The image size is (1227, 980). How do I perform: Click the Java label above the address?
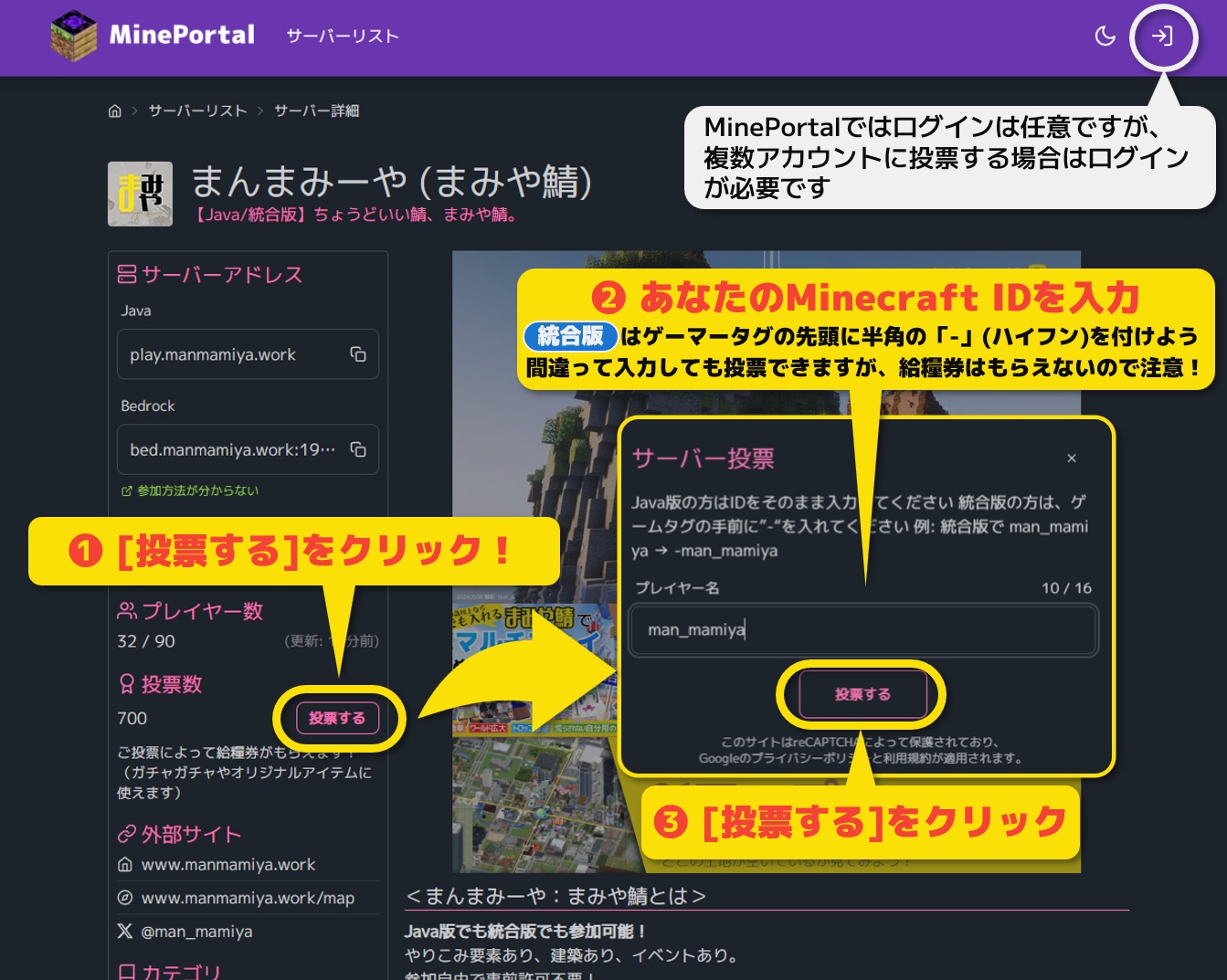(x=136, y=311)
